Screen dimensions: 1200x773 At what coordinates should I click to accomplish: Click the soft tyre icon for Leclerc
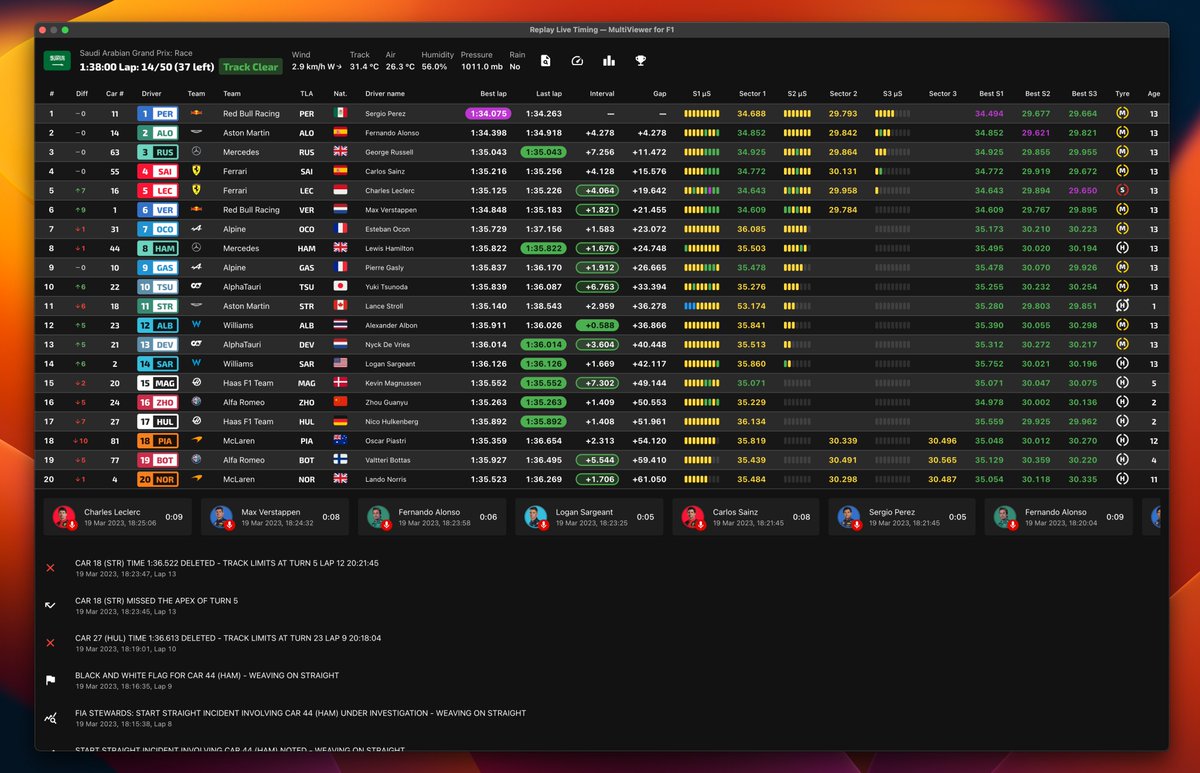1122,191
